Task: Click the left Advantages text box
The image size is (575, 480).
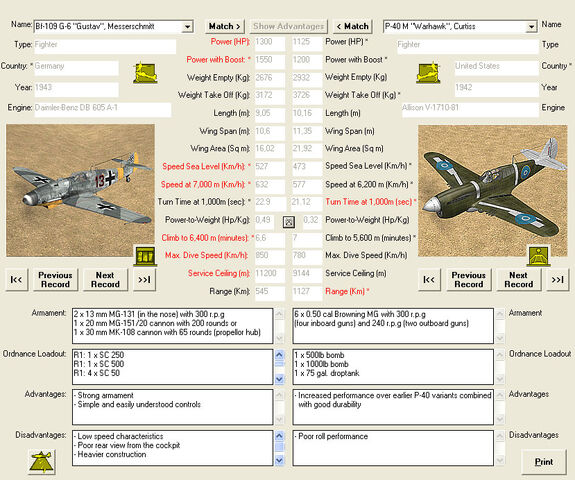Action: pos(172,407)
